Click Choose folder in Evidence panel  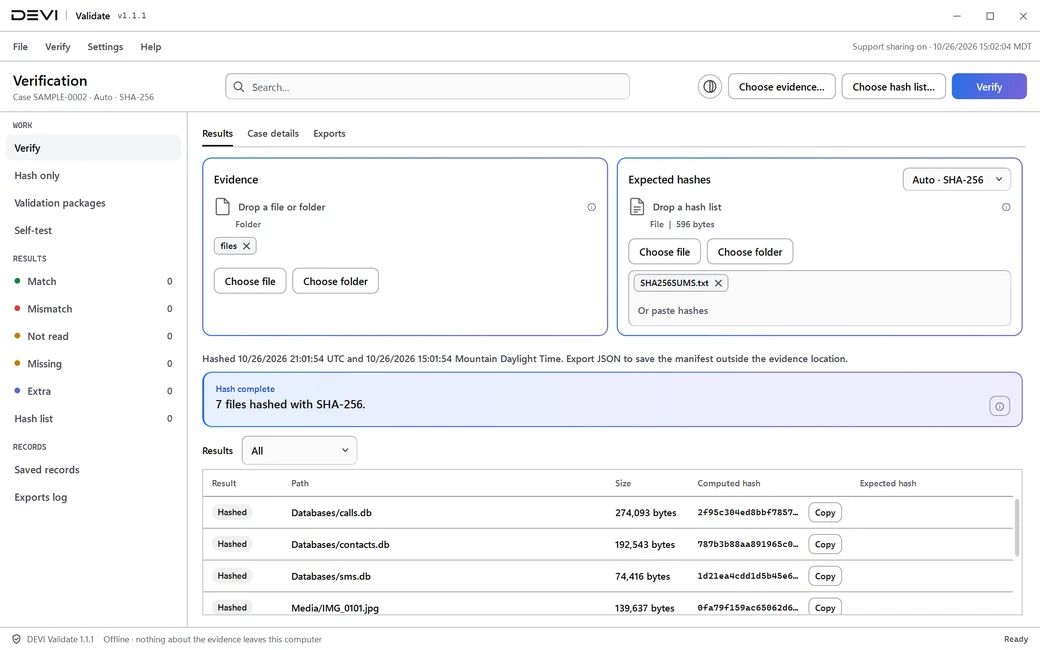pyautogui.click(x=336, y=281)
